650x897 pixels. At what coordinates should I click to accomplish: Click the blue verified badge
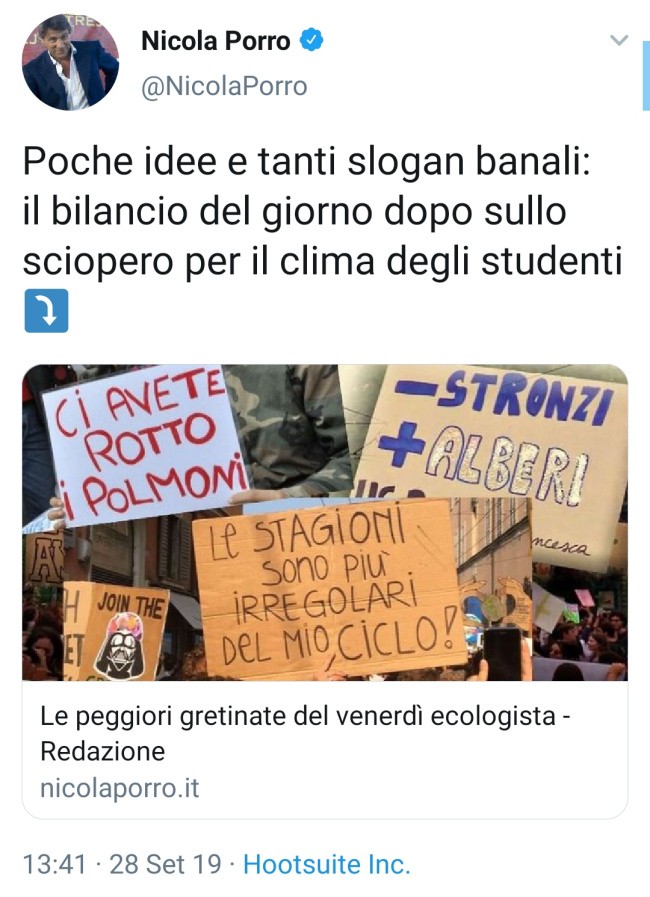(312, 40)
